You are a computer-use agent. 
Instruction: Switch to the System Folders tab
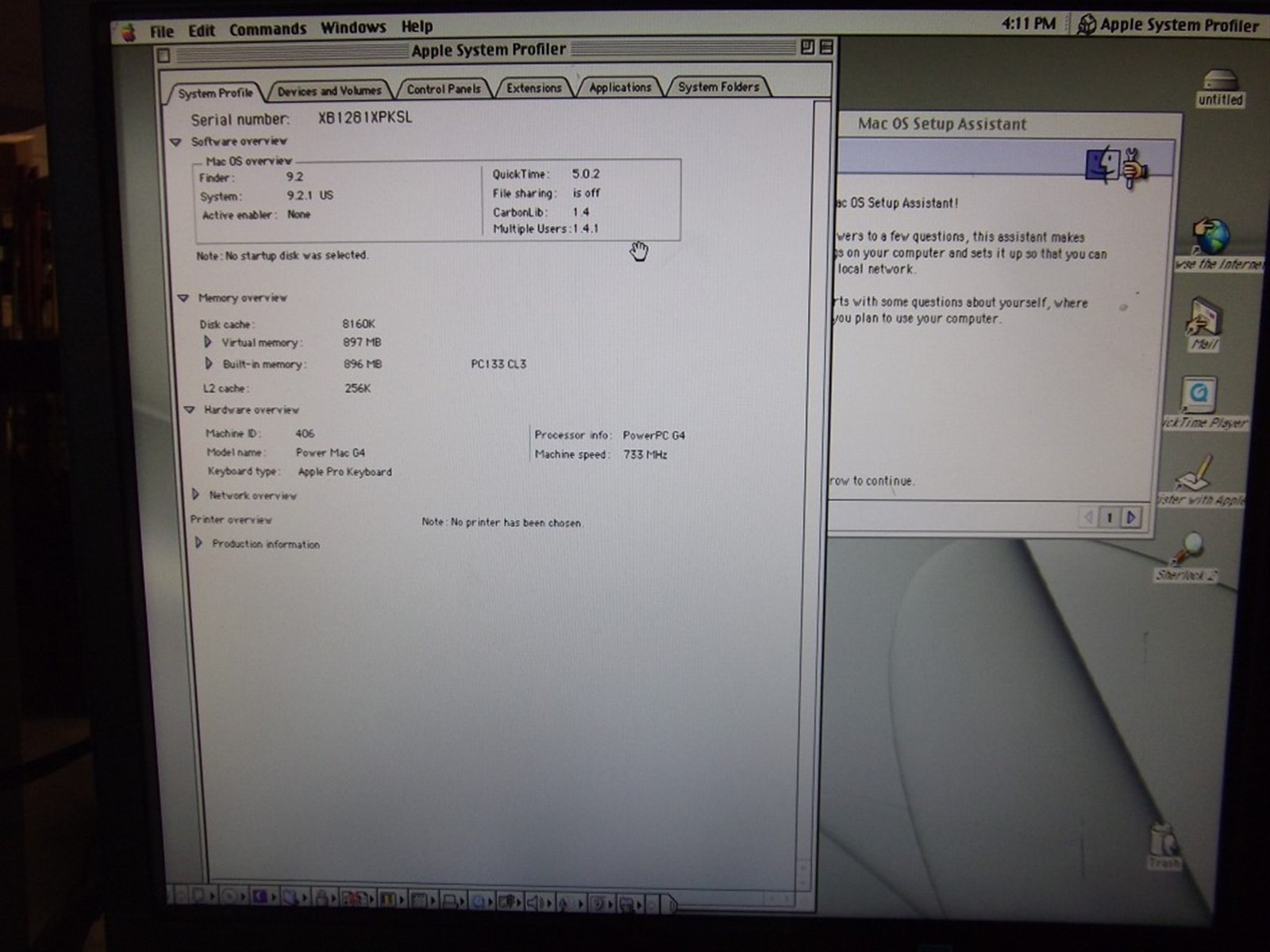pos(718,86)
